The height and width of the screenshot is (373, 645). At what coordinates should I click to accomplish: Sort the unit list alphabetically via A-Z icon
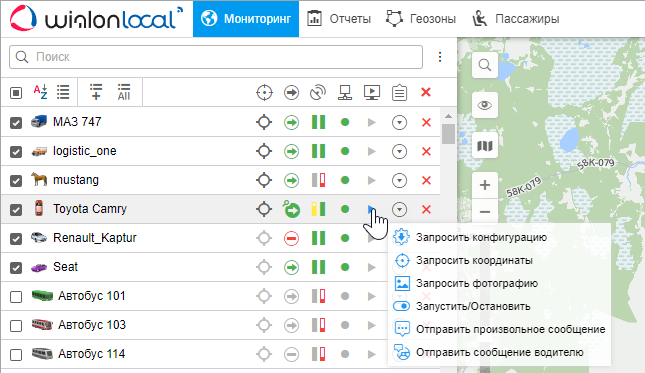point(40,92)
